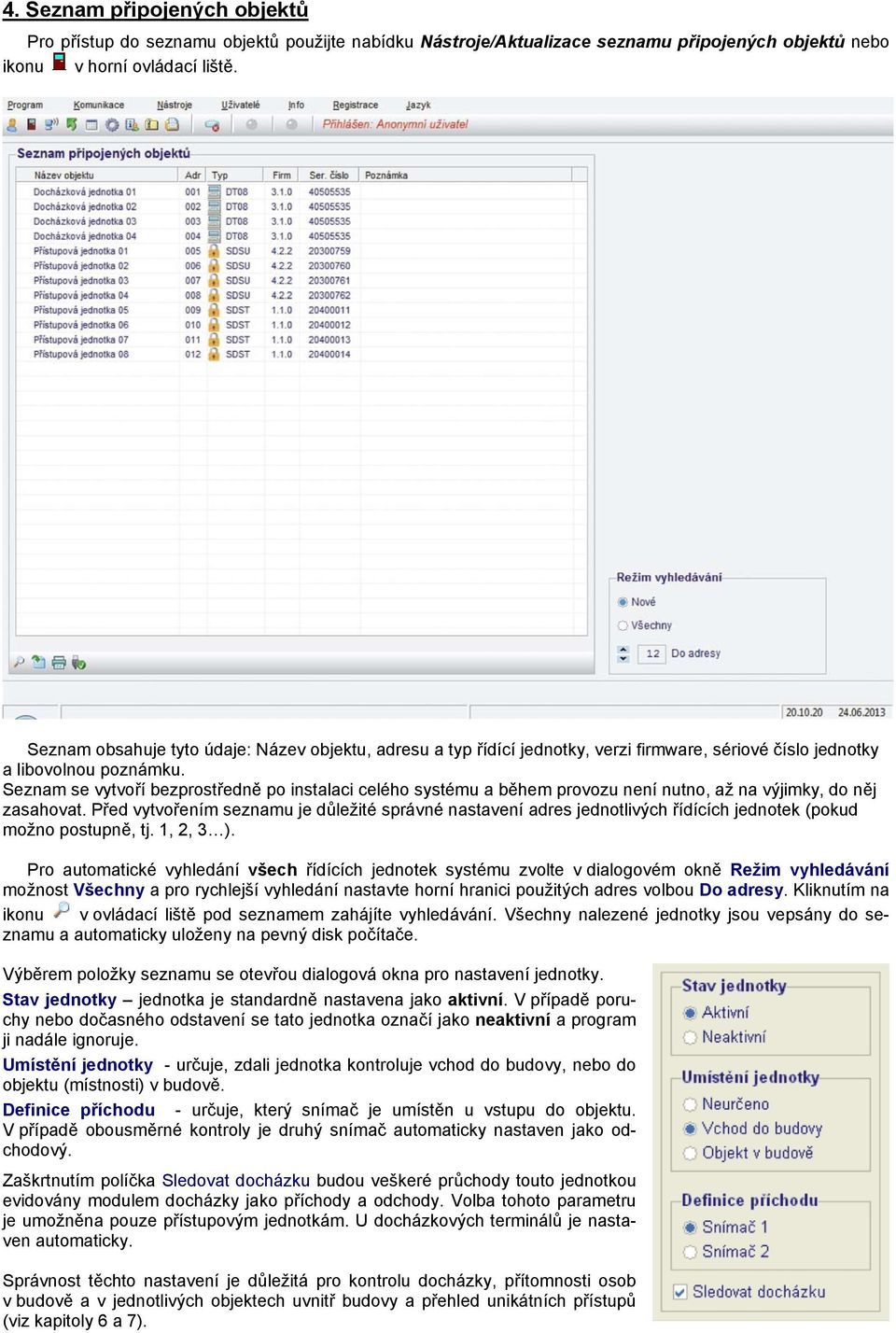Viewport: 896px width, 1333px height.
Task: Open connected objects list red device icon
Action: tap(31, 124)
